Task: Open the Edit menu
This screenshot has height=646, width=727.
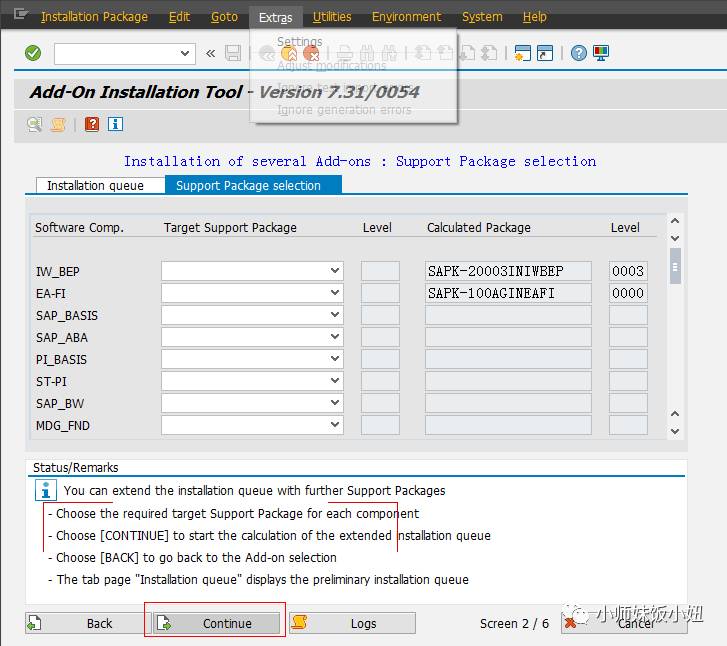Action: coord(179,17)
